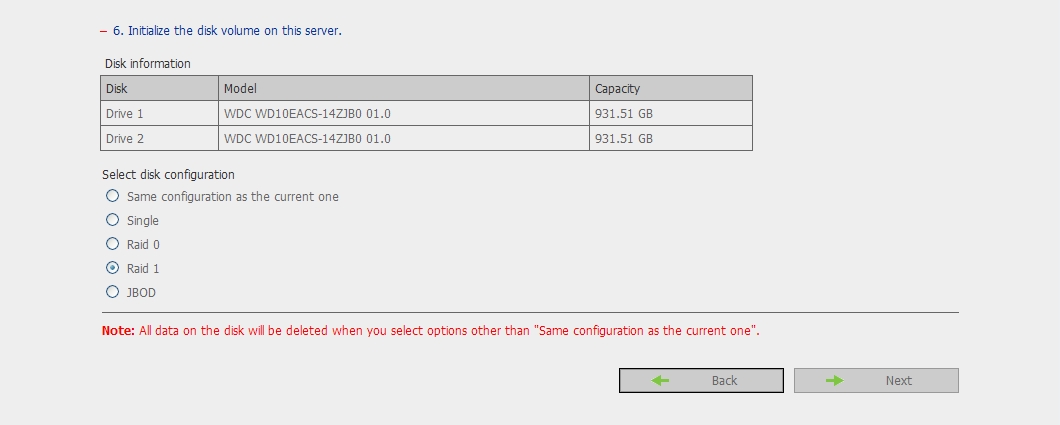Click the green left arrow icon on Back
This screenshot has height=425, width=1060.
(x=660, y=380)
